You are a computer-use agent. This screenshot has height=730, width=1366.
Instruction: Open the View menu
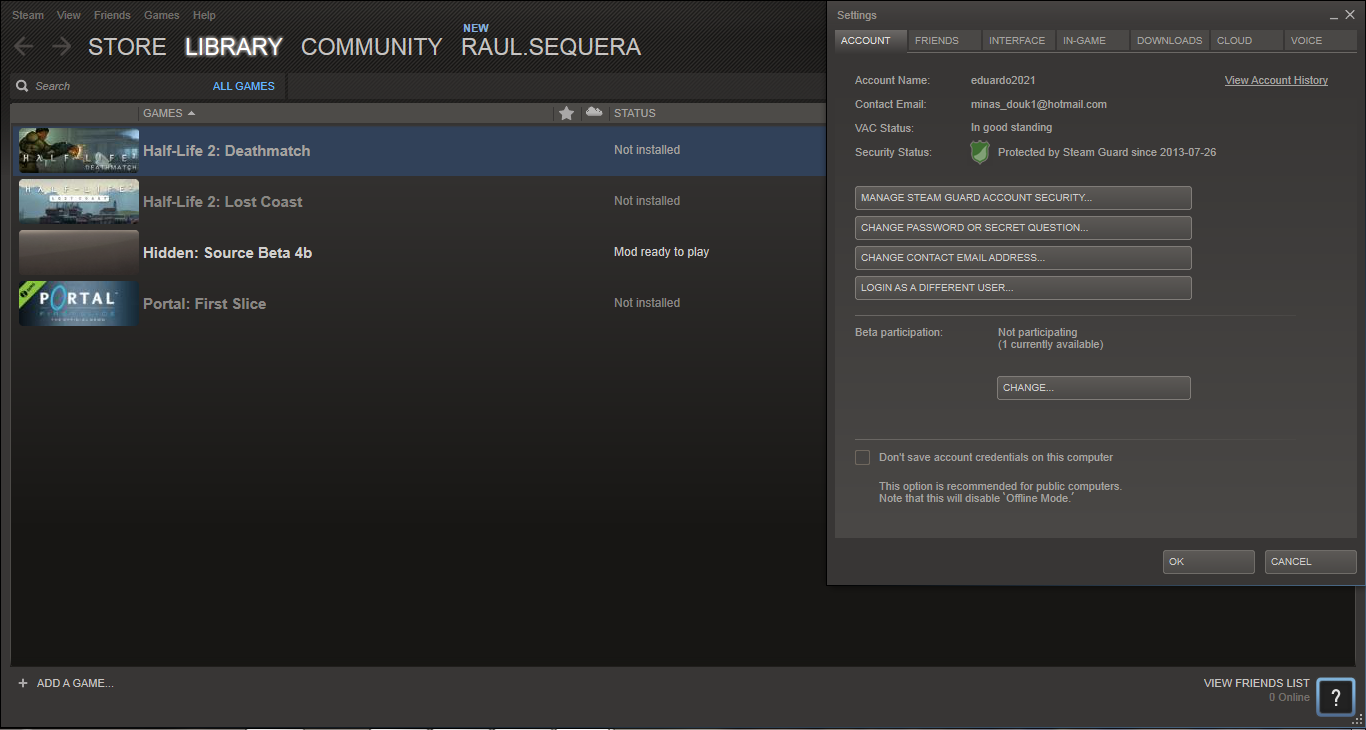69,15
